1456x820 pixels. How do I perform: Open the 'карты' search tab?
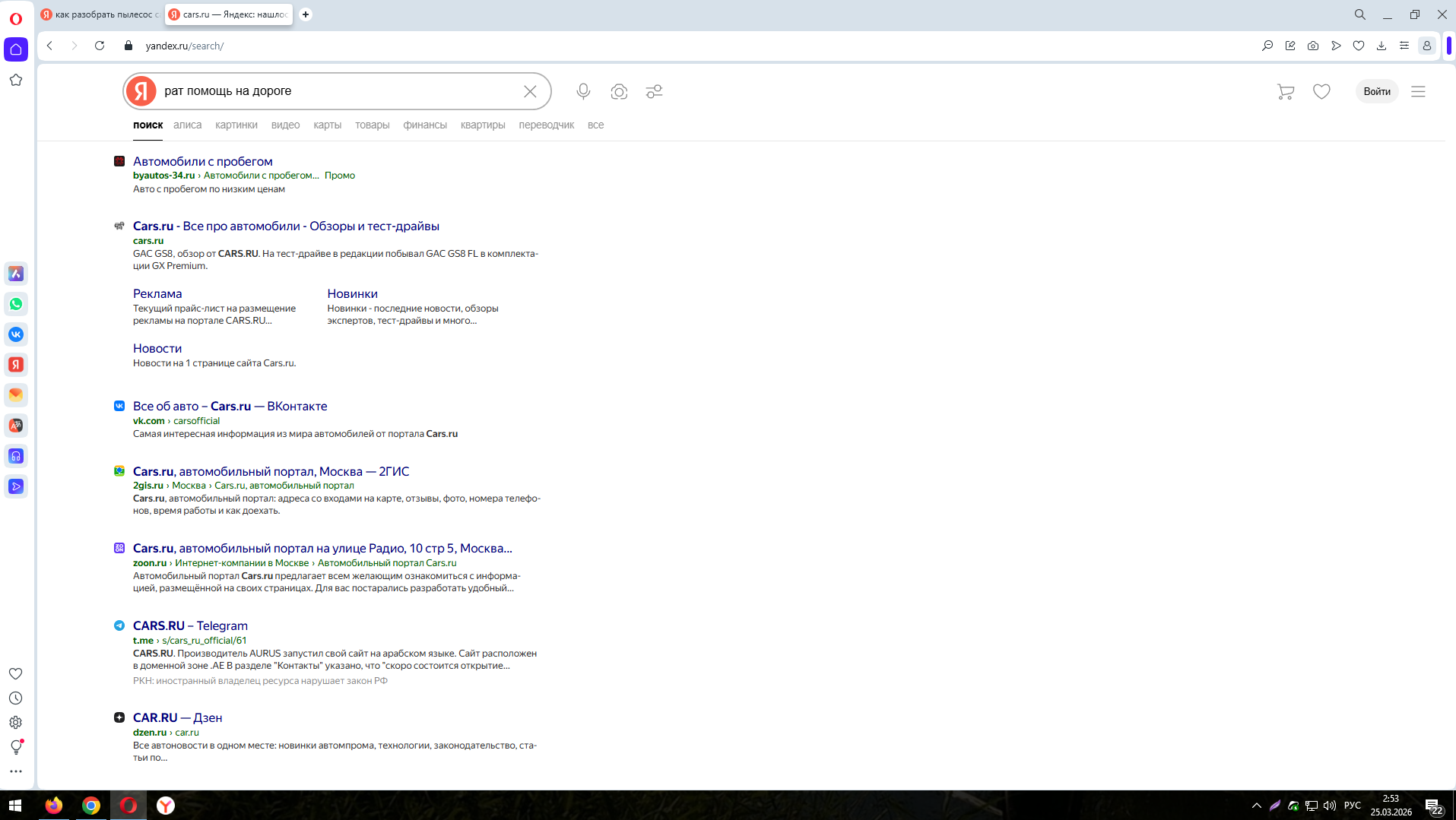[x=328, y=125]
